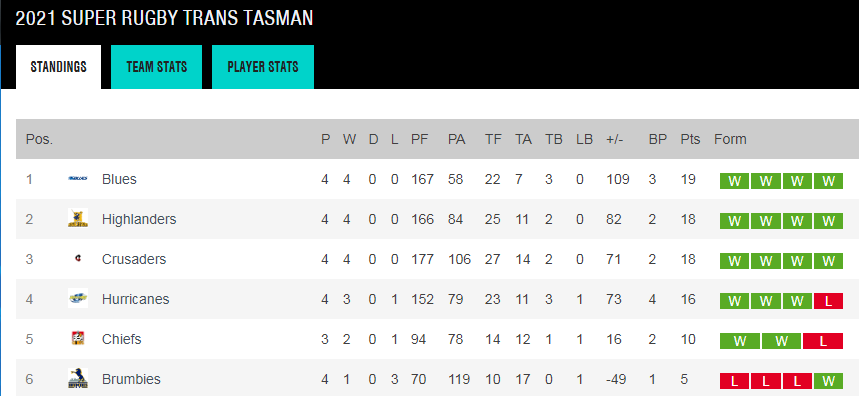Click the Brumbies team logo icon

[x=78, y=378]
